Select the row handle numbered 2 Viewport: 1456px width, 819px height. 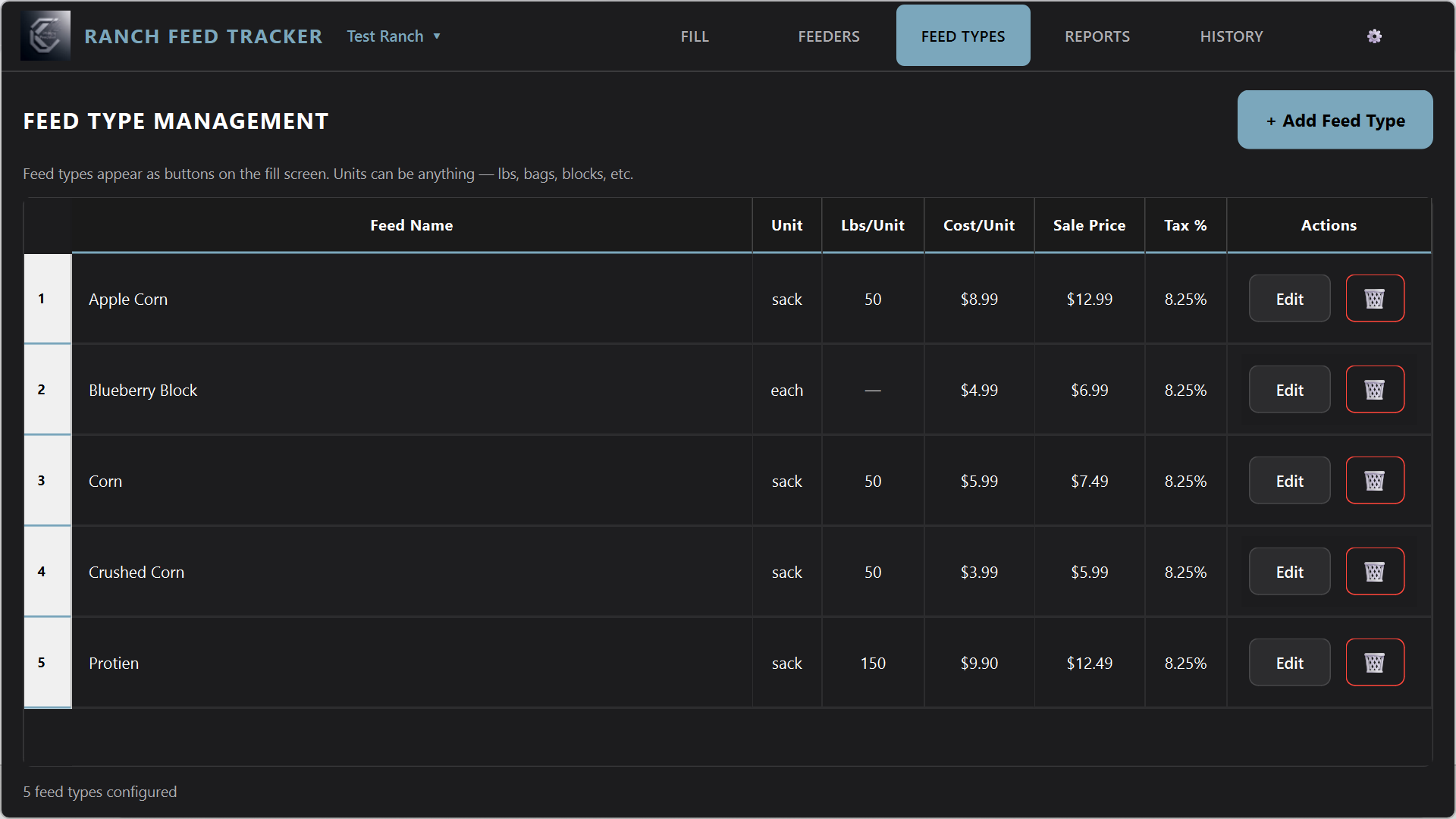(x=47, y=389)
